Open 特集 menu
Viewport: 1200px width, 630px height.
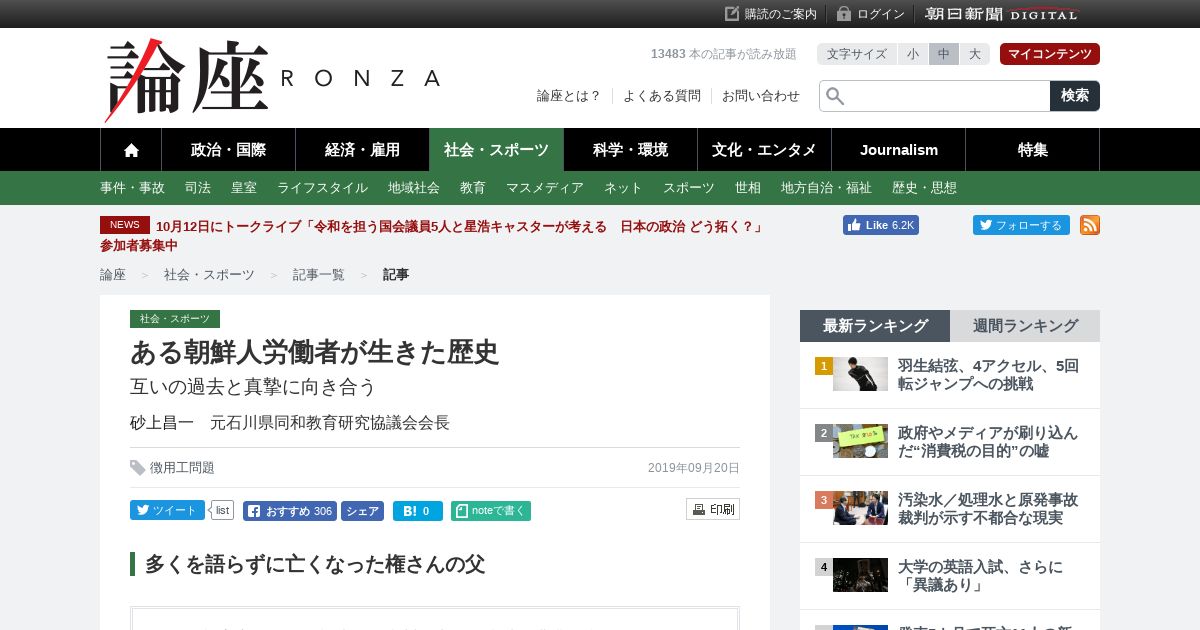(x=1033, y=150)
